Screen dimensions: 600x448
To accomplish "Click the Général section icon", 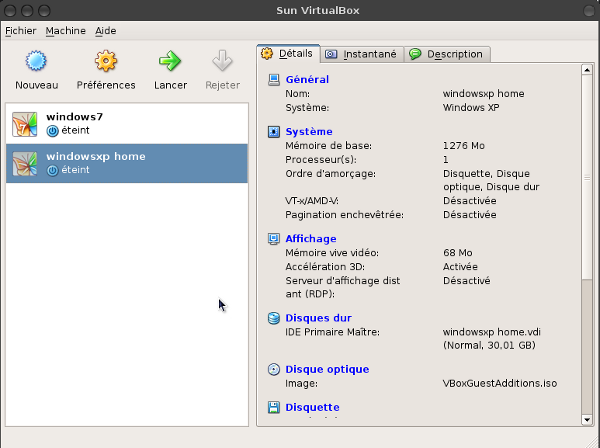I will pos(274,80).
